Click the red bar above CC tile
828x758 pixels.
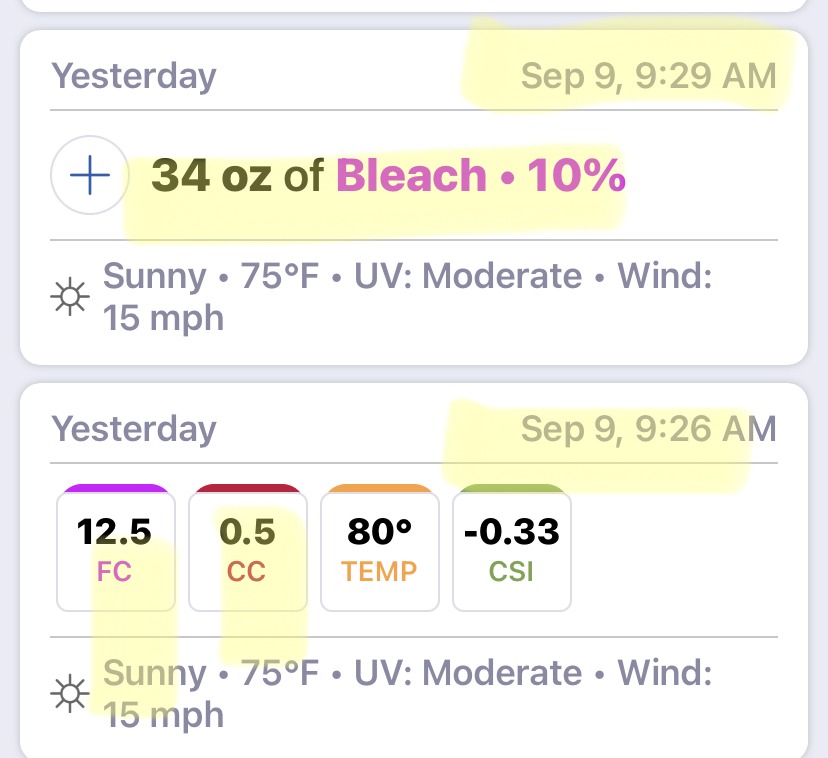click(248, 488)
